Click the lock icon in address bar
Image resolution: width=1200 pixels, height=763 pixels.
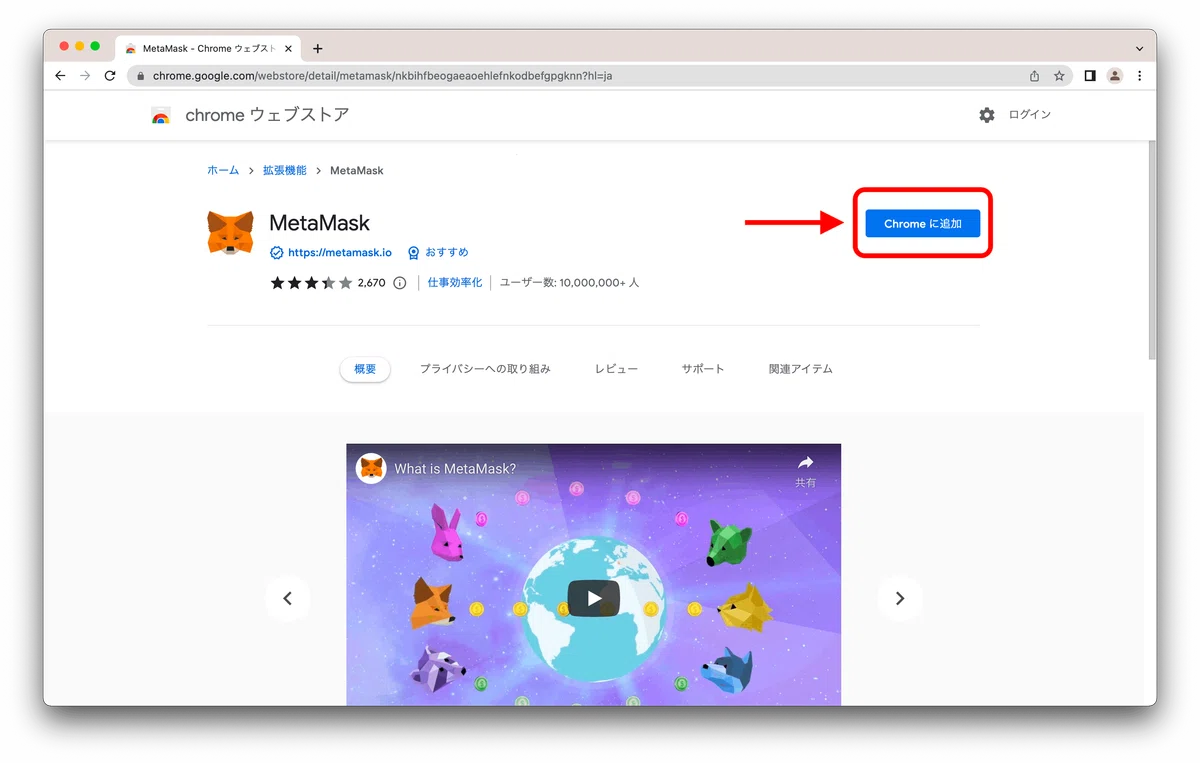click(141, 76)
